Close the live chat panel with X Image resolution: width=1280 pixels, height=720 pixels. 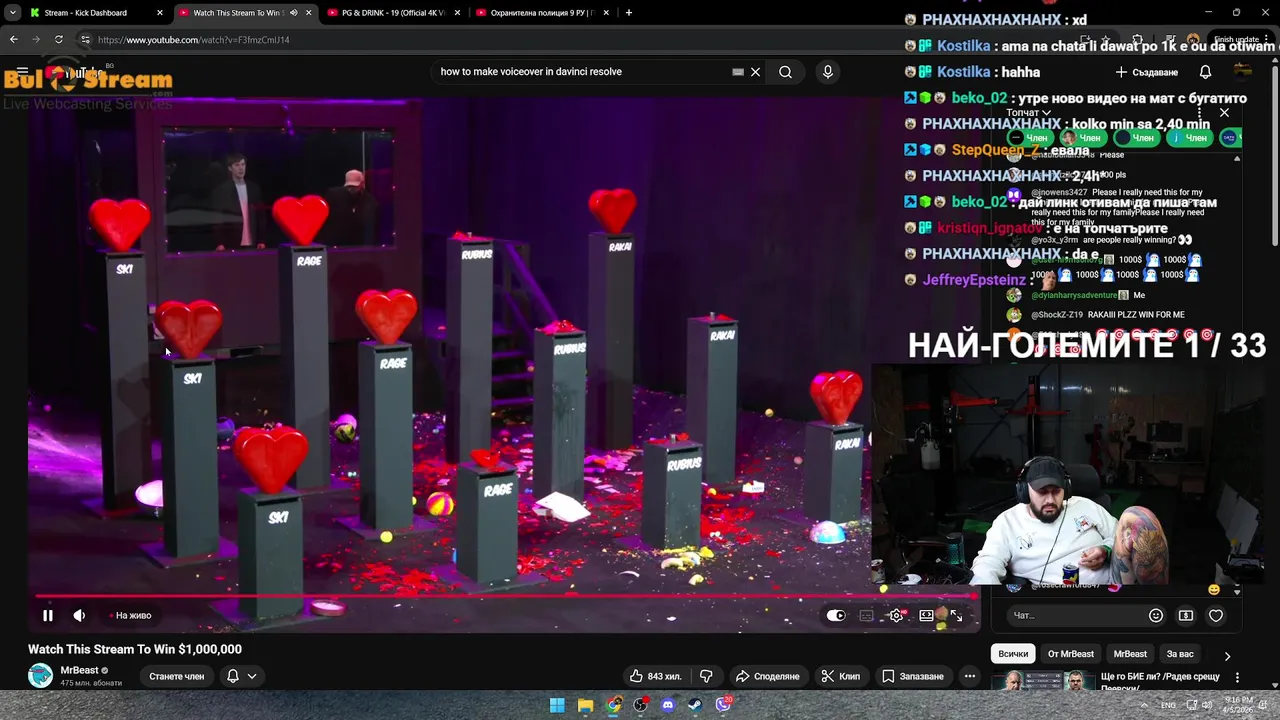pyautogui.click(x=1224, y=112)
